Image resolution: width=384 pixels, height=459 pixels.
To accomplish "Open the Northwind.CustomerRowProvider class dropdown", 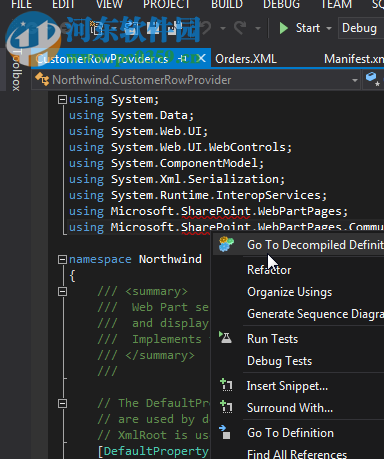I will coord(355,80).
